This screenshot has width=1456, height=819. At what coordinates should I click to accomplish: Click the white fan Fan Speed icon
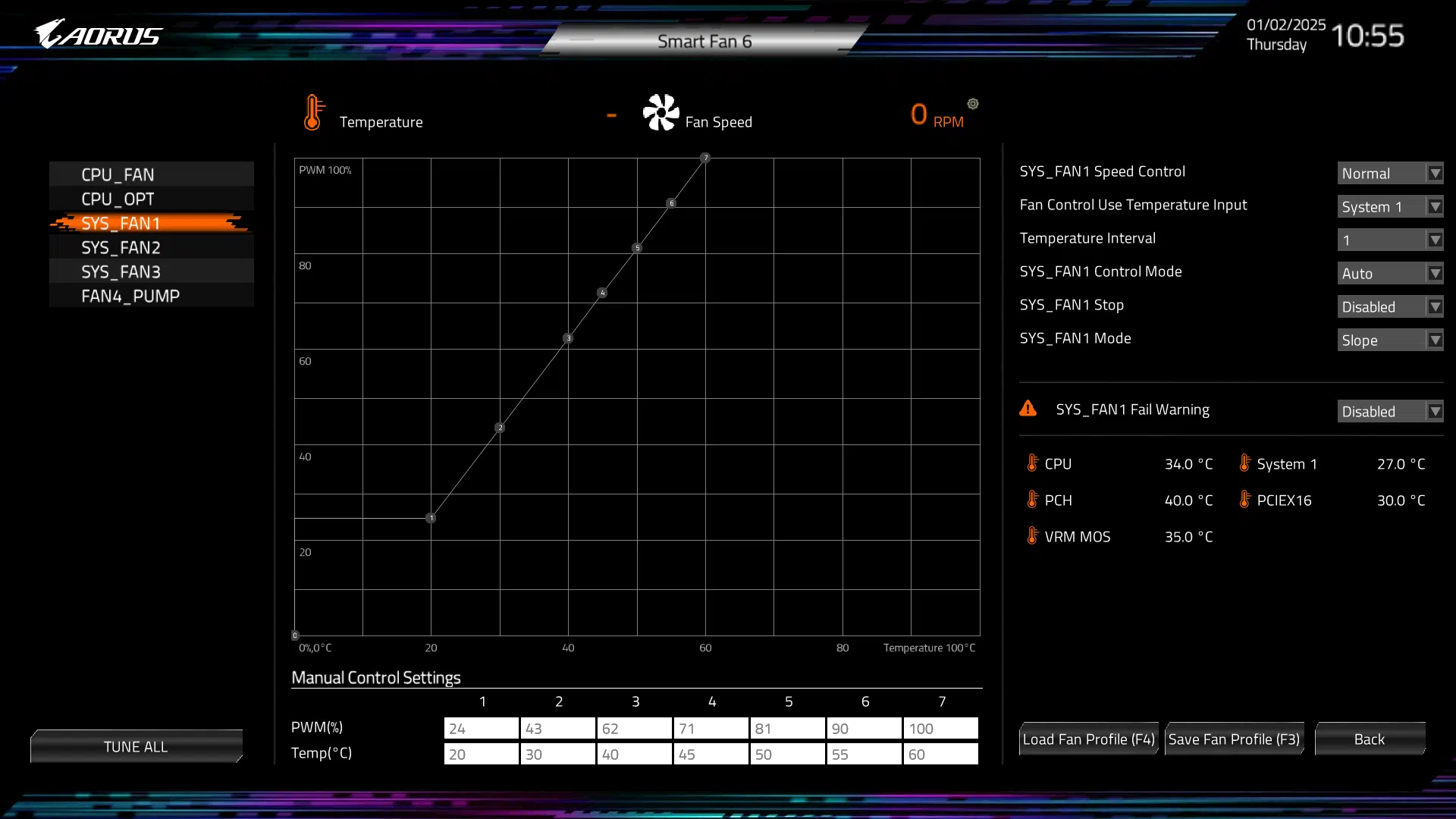coord(661,112)
